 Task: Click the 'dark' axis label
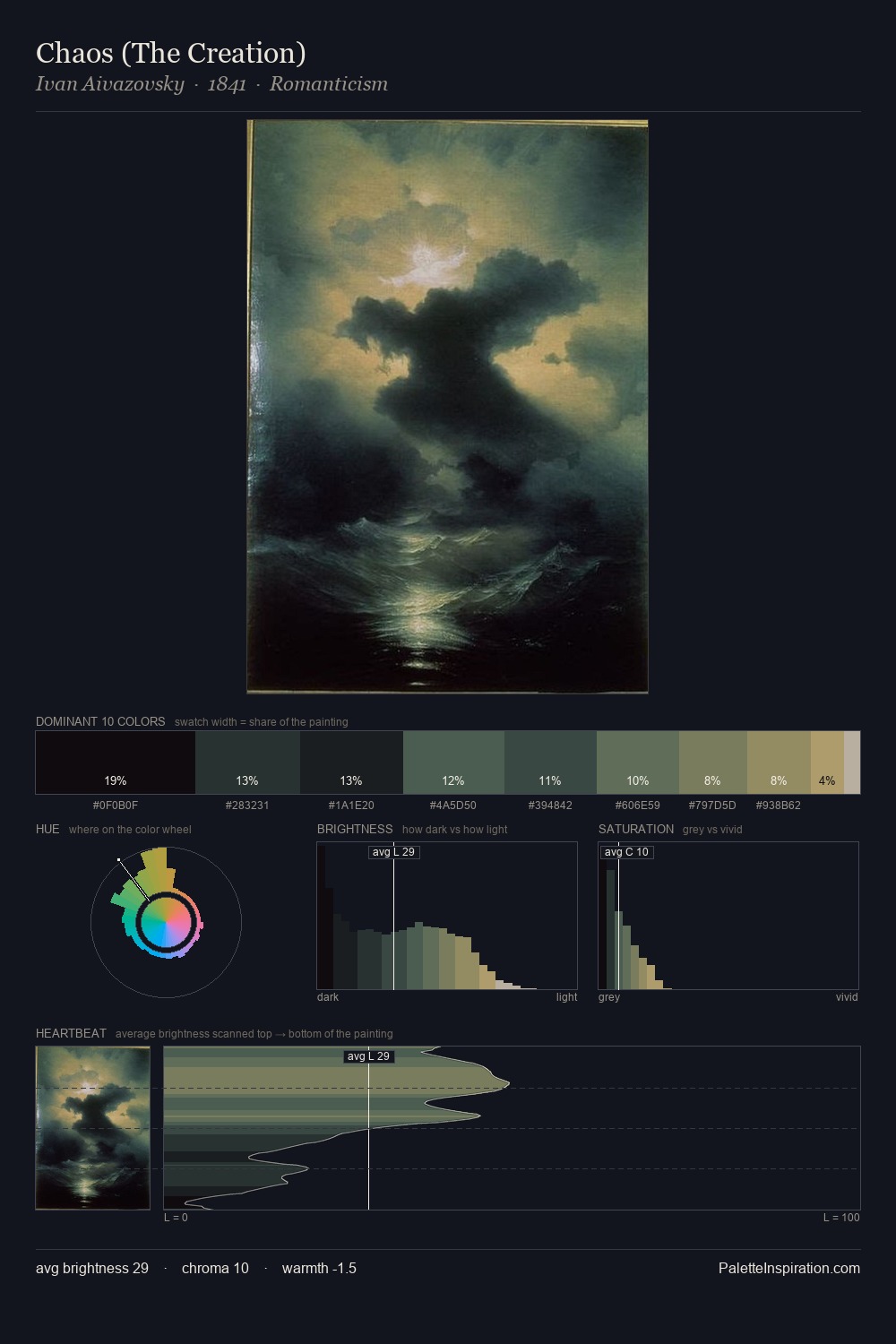click(328, 997)
